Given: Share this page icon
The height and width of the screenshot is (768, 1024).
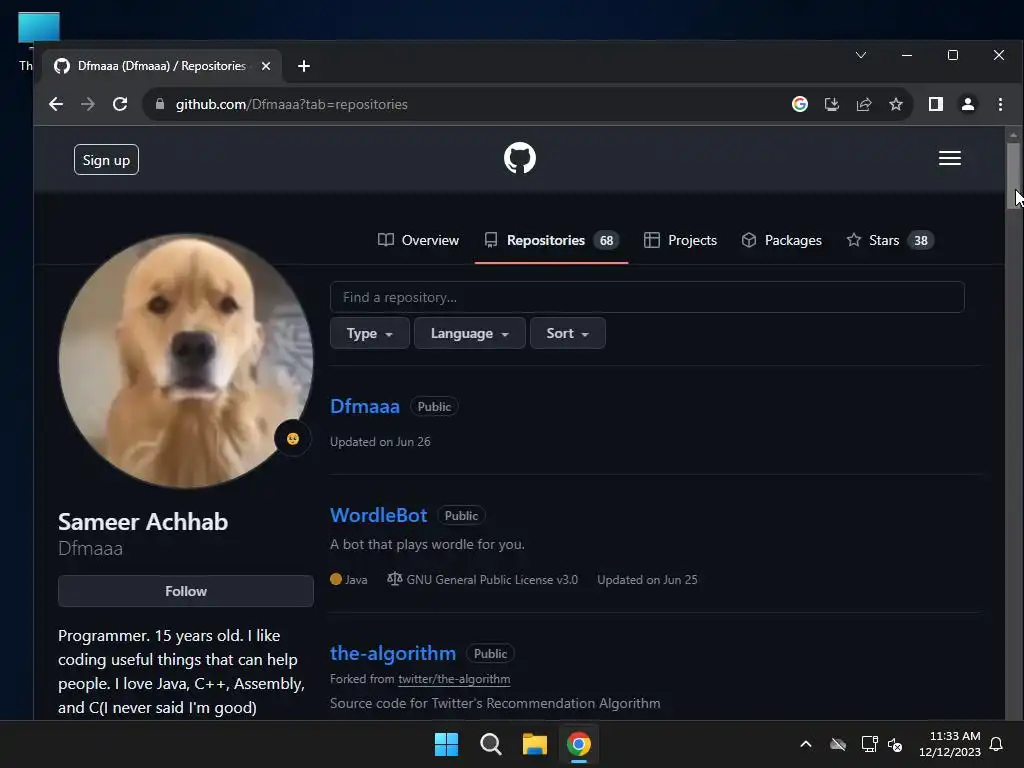Looking at the screenshot, I should pos(864,104).
